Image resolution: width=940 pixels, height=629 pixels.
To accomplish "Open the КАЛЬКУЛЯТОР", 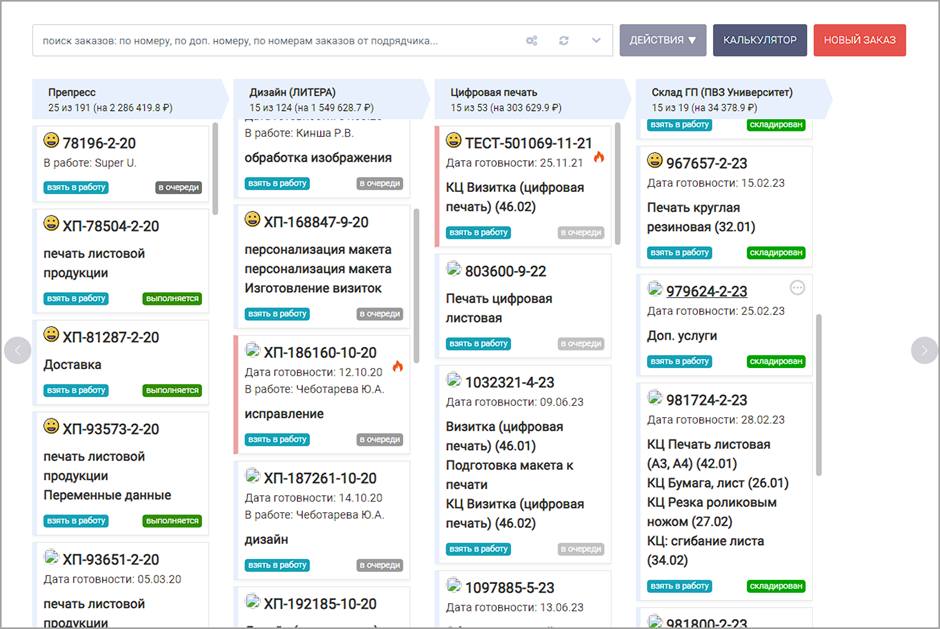I will pos(760,40).
